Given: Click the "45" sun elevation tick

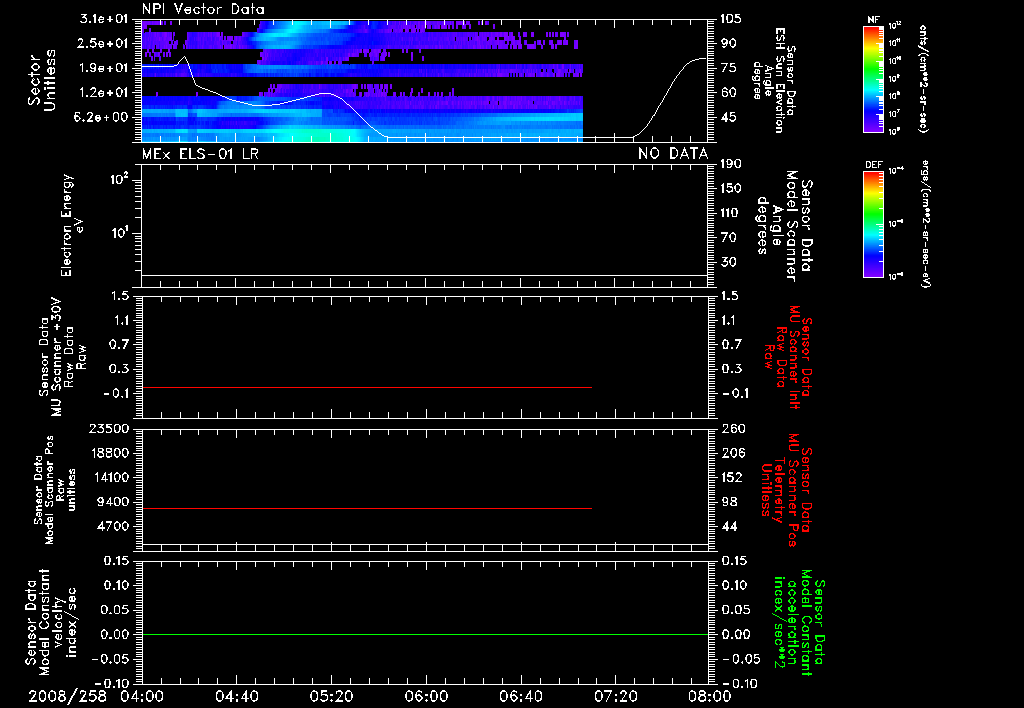Looking at the screenshot, I should (728, 117).
